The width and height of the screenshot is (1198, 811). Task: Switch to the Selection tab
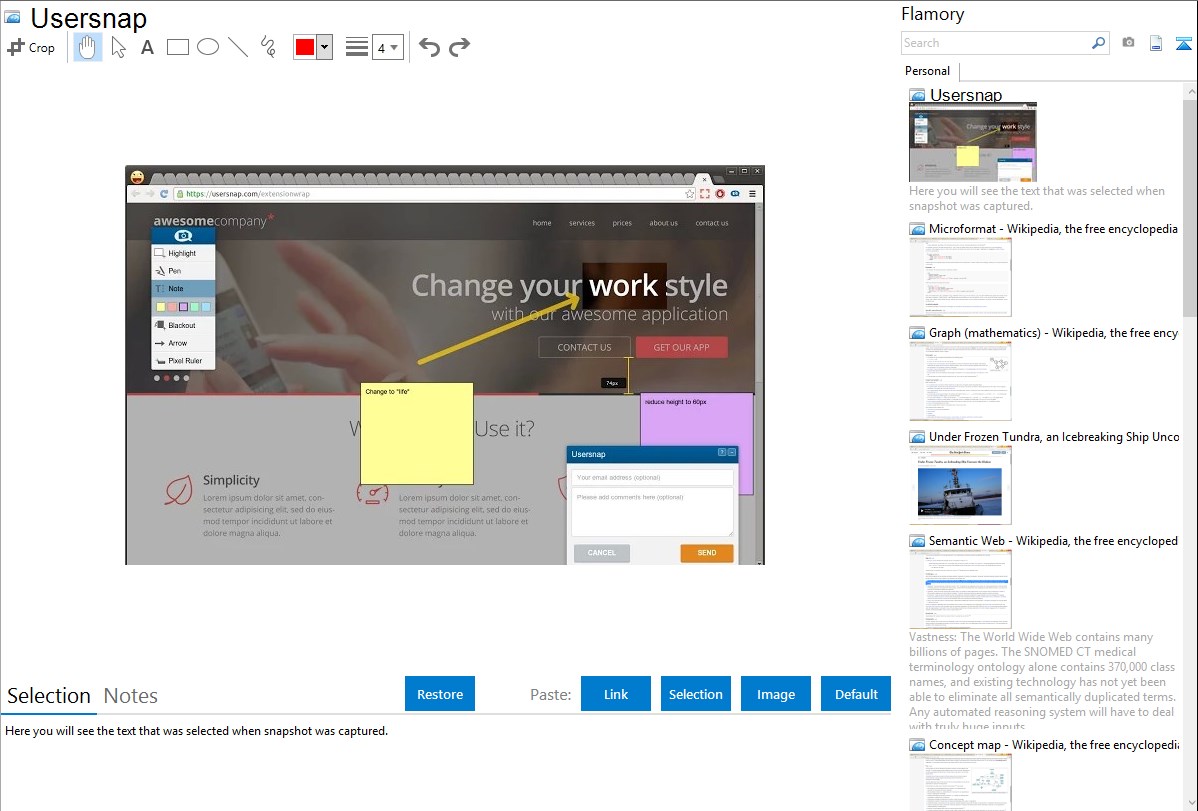tap(49, 696)
